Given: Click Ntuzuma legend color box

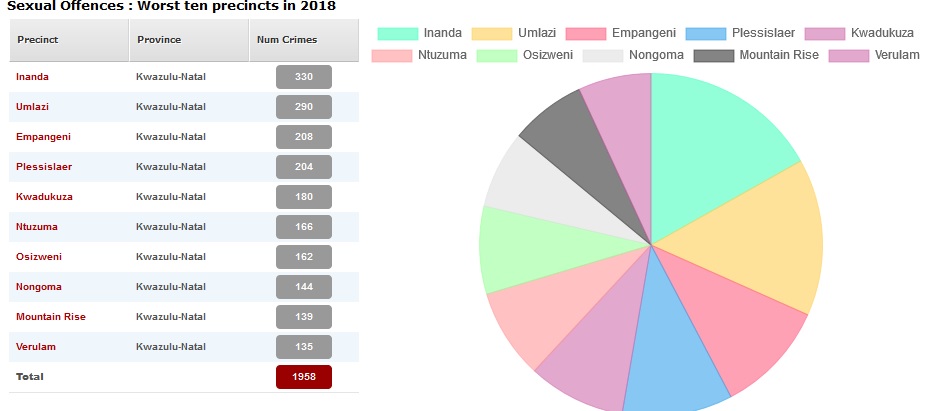Looking at the screenshot, I should pyautogui.click(x=391, y=54).
